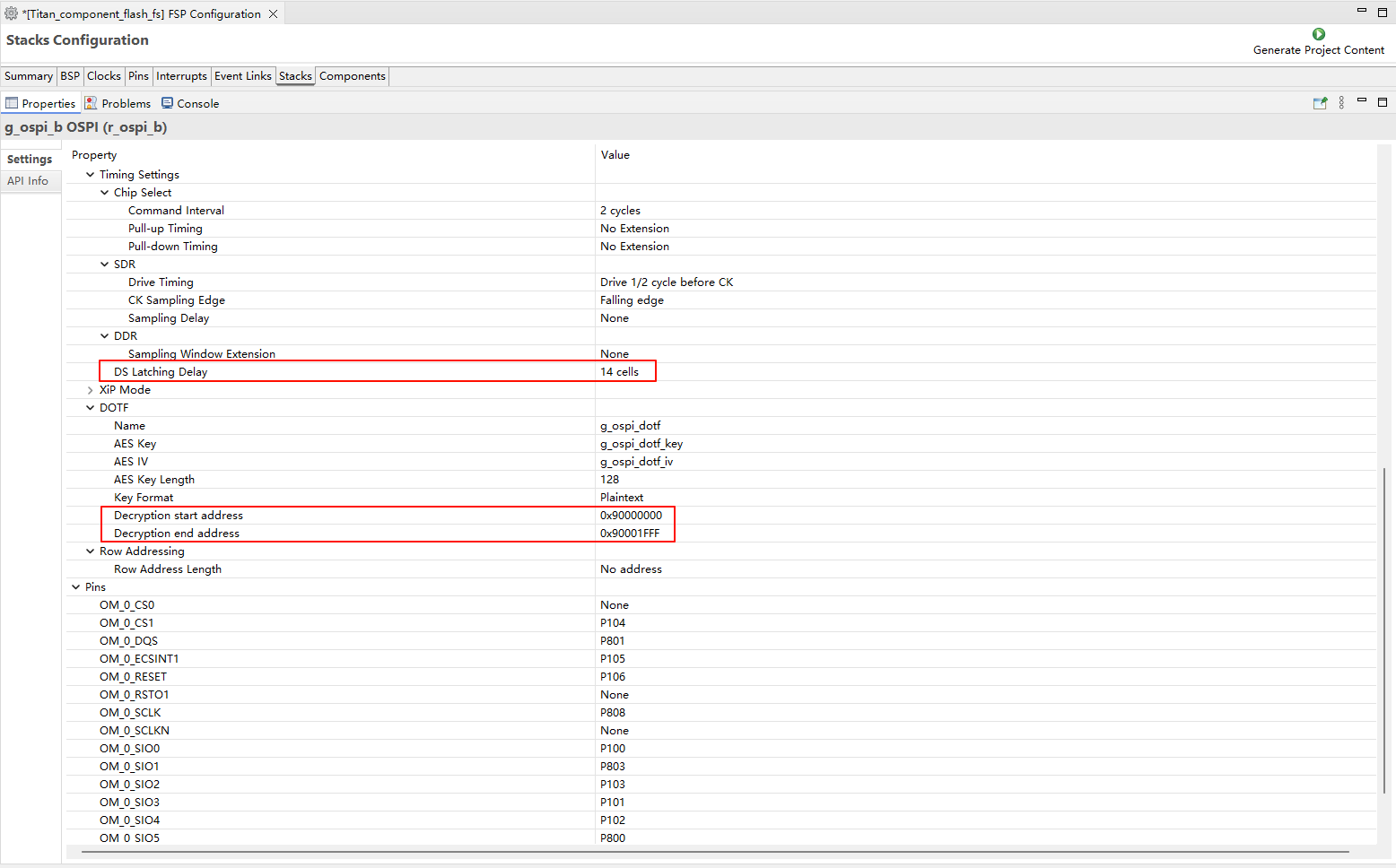The image size is (1396, 868).
Task: Click the Problems view icon
Action: [x=91, y=103]
